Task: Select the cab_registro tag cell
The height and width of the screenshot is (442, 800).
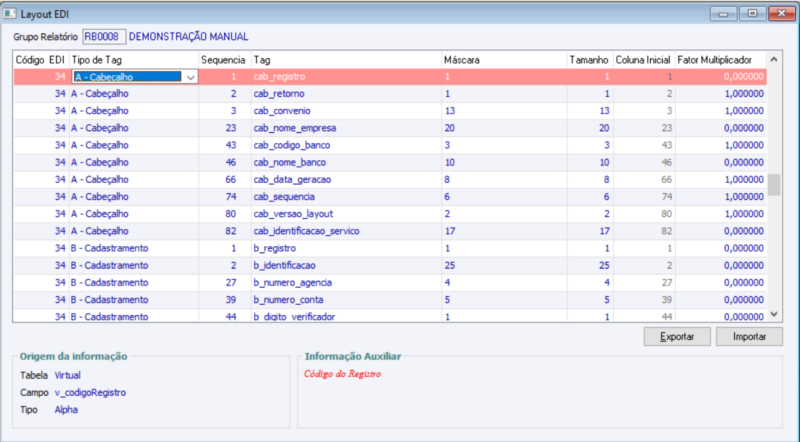Action: [x=346, y=77]
